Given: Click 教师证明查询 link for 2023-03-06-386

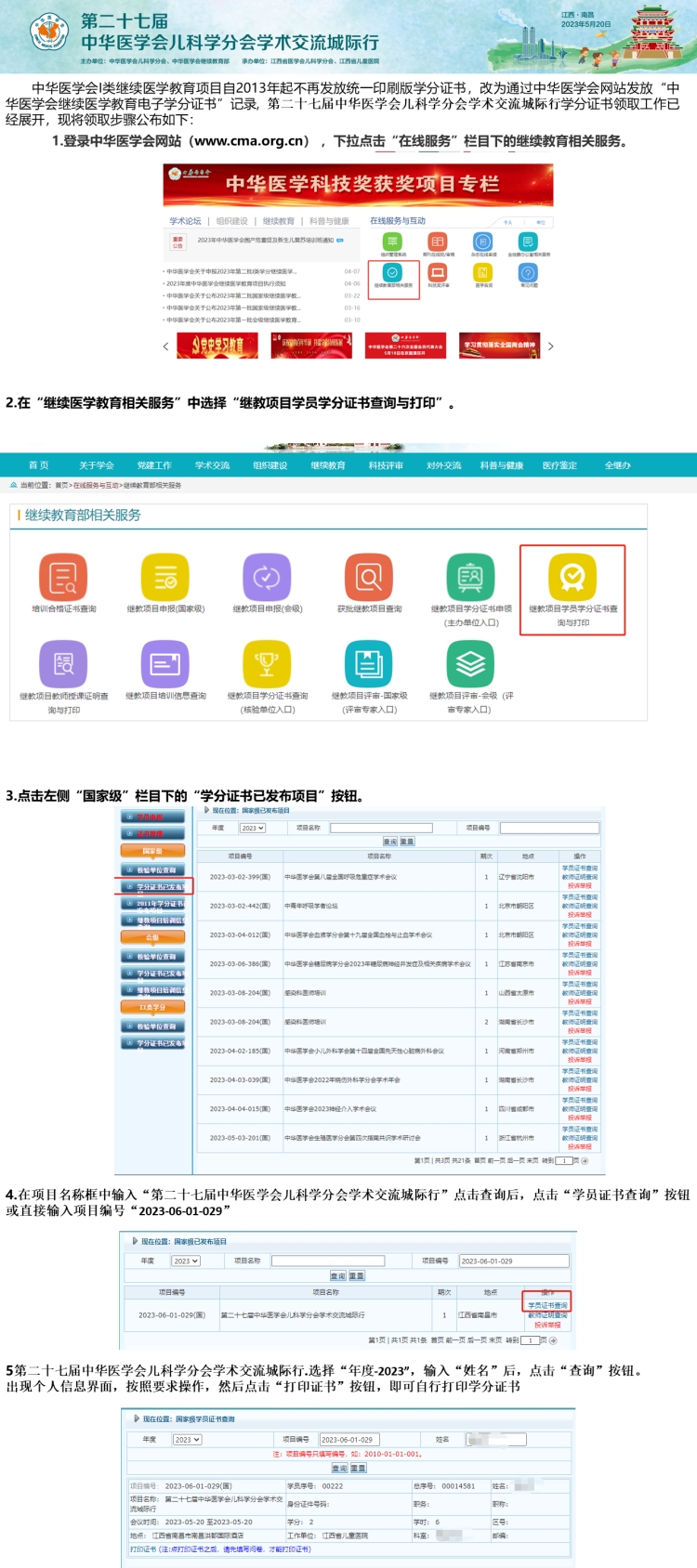Looking at the screenshot, I should [580, 964].
